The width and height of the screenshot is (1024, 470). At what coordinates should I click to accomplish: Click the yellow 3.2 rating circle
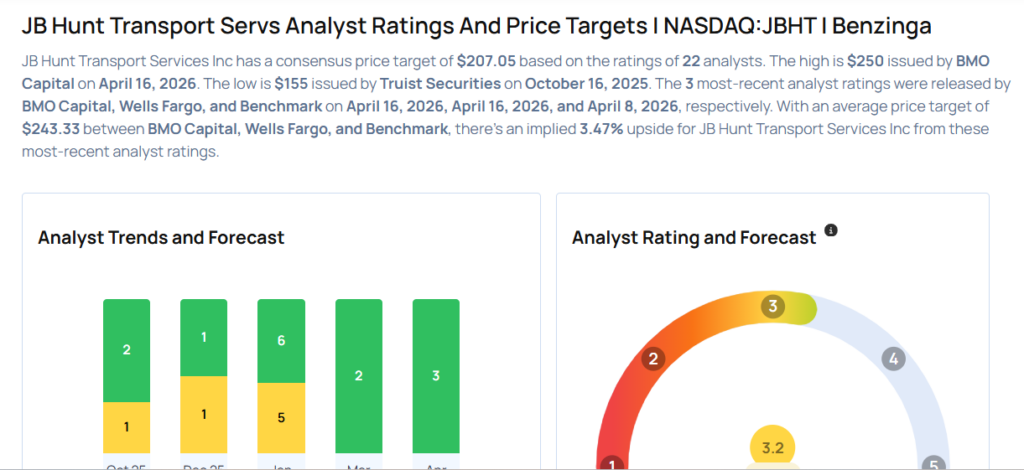772,449
